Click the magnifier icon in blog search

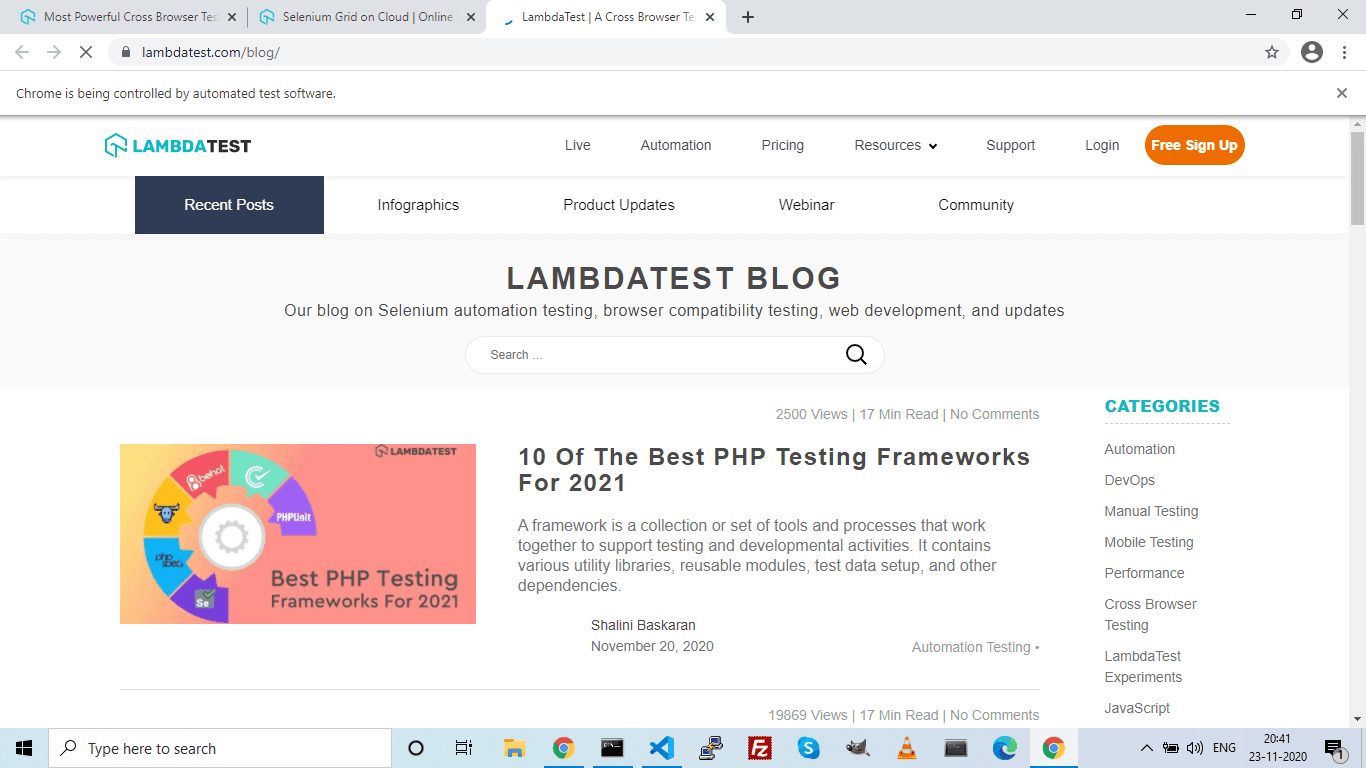(856, 355)
